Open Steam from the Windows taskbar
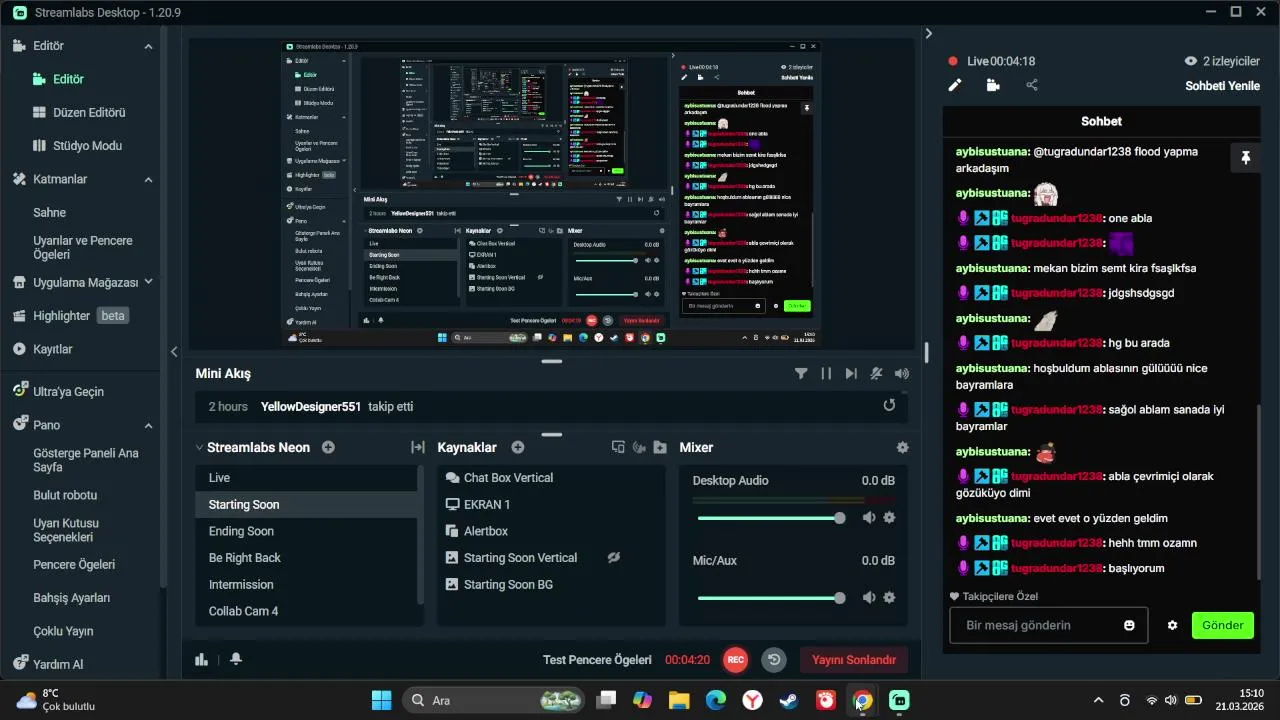 click(789, 700)
